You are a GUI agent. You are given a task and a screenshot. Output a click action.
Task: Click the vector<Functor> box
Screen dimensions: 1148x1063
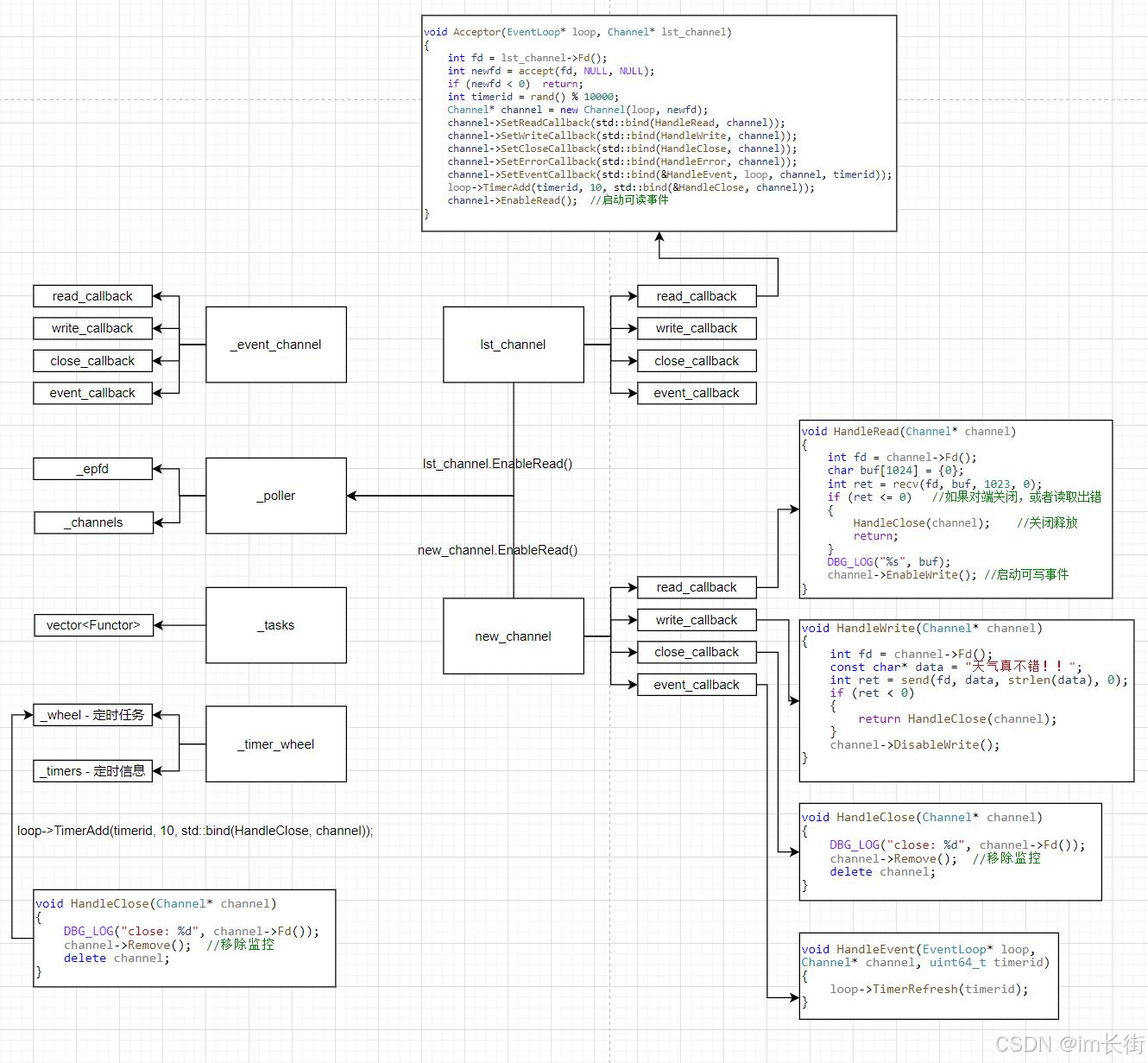tap(93, 625)
